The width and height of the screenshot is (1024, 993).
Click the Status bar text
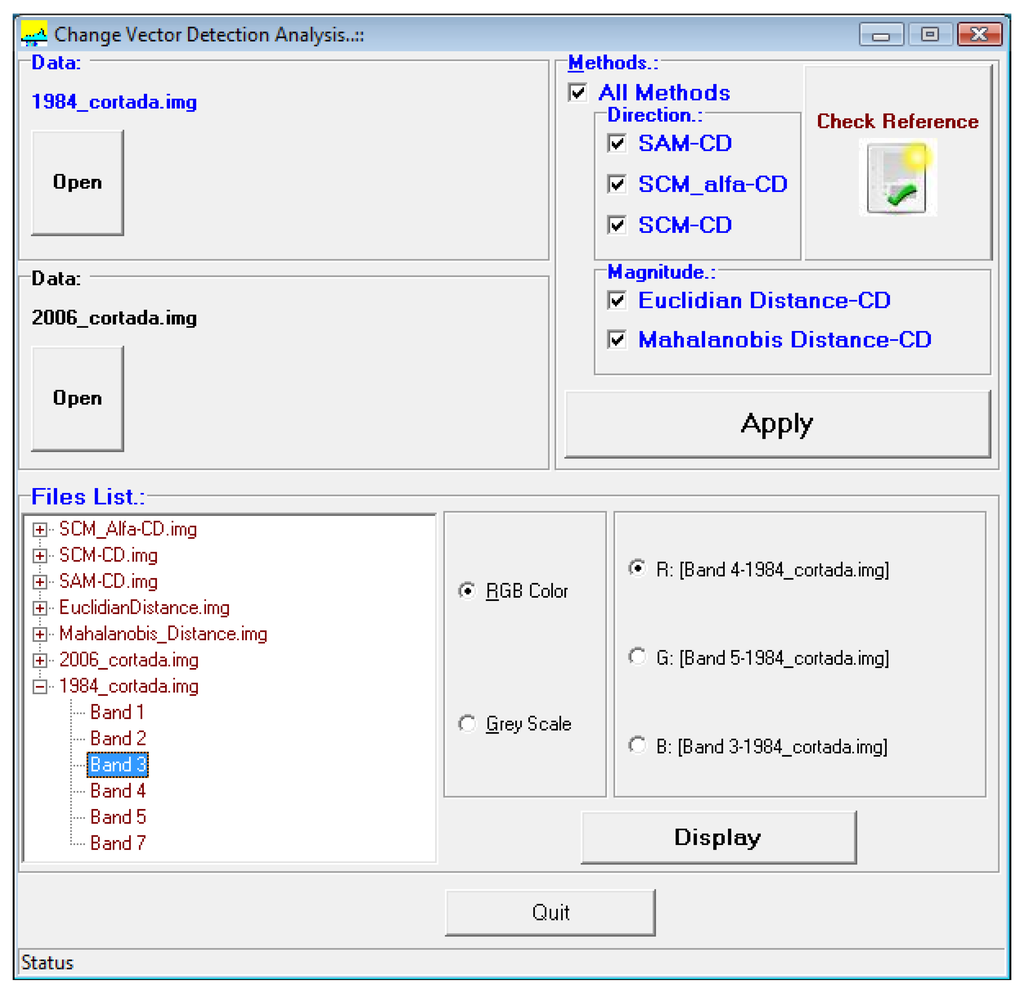pyautogui.click(x=47, y=962)
